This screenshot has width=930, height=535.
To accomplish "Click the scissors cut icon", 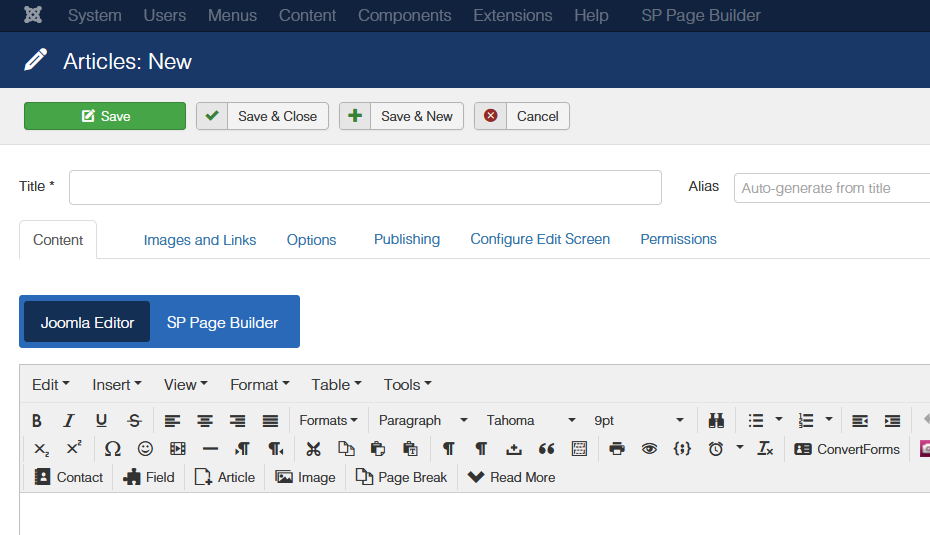I will pos(313,449).
